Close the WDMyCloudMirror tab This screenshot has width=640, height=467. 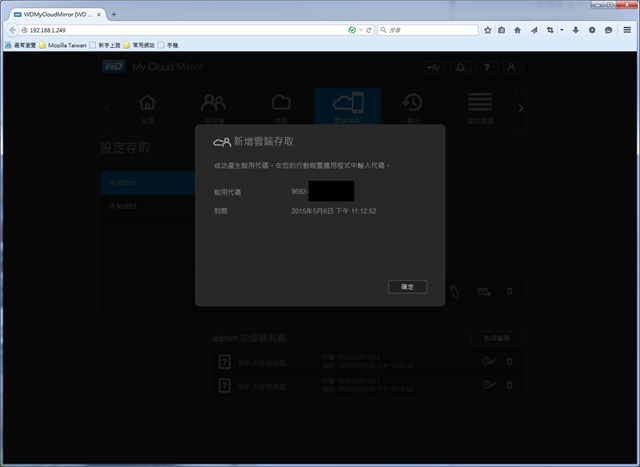tap(99, 14)
